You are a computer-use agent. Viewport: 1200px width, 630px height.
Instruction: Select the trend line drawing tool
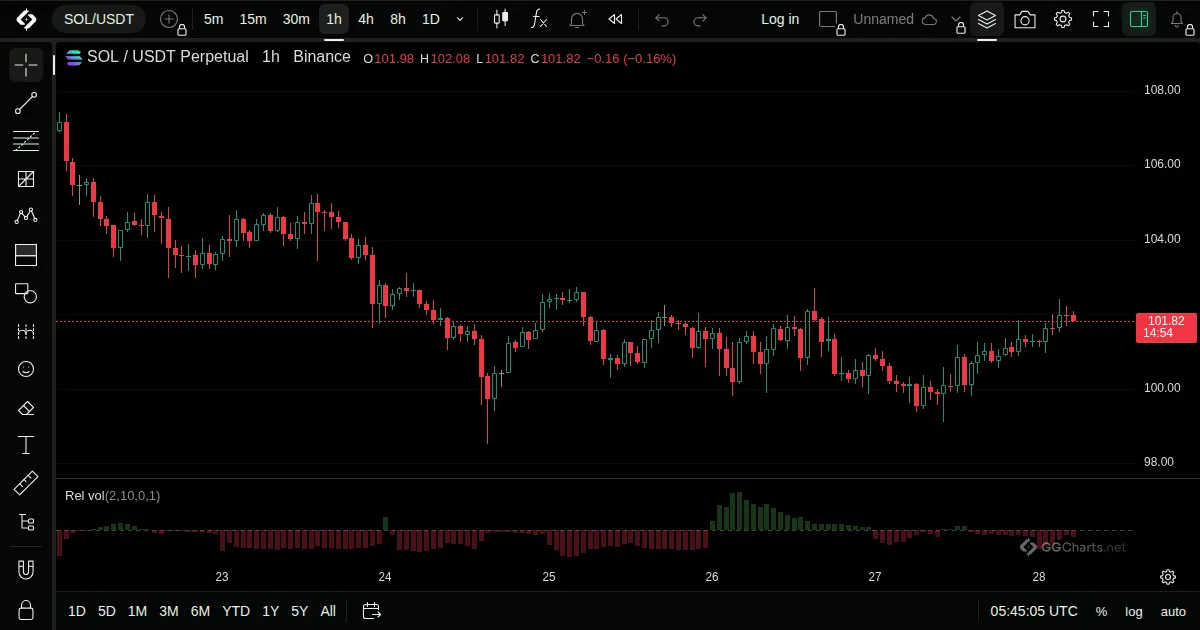(26, 103)
